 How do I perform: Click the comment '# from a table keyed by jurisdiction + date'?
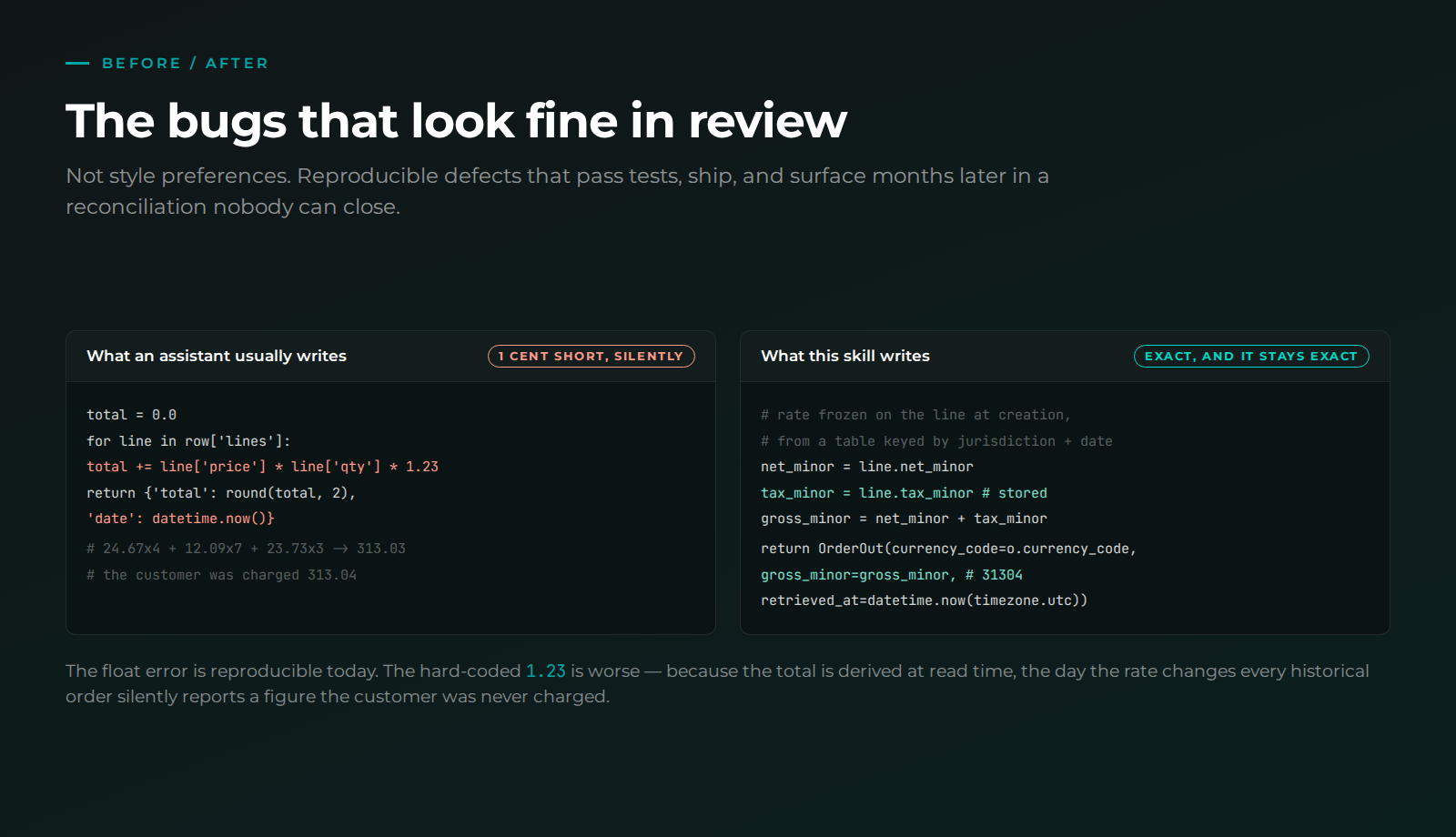tap(936, 441)
